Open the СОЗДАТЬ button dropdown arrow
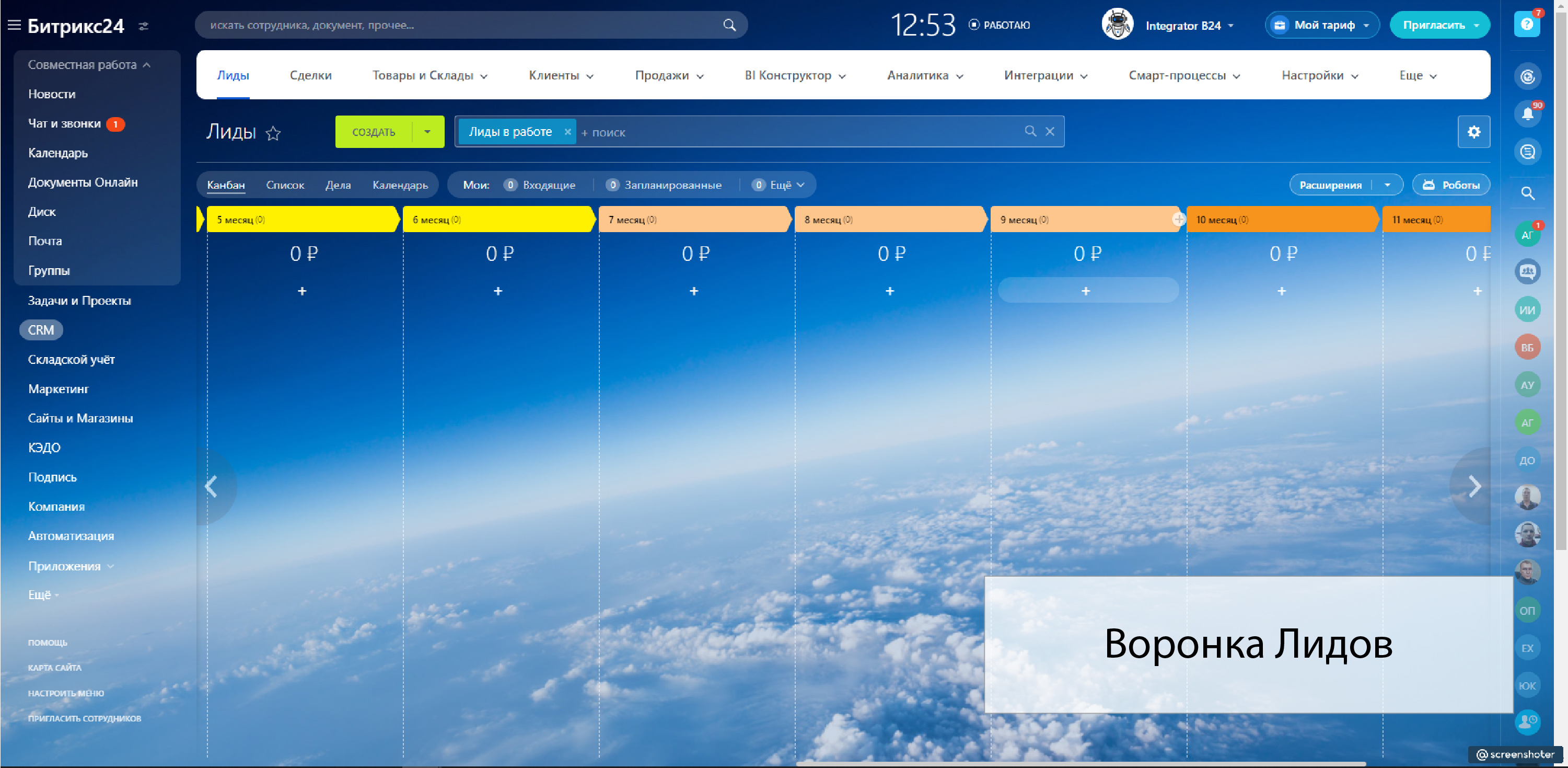Image resolution: width=1568 pixels, height=768 pixels. 427,132
